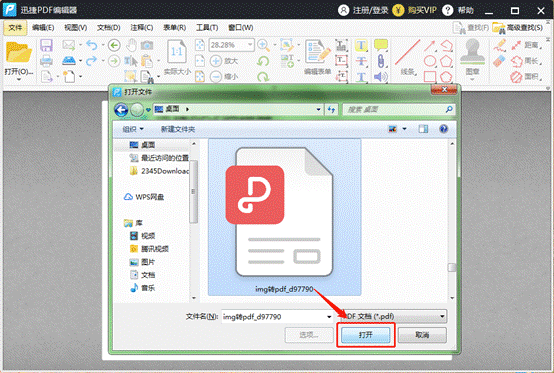Open the Window(W) menu
The height and width of the screenshot is (373, 554).
pos(241,28)
